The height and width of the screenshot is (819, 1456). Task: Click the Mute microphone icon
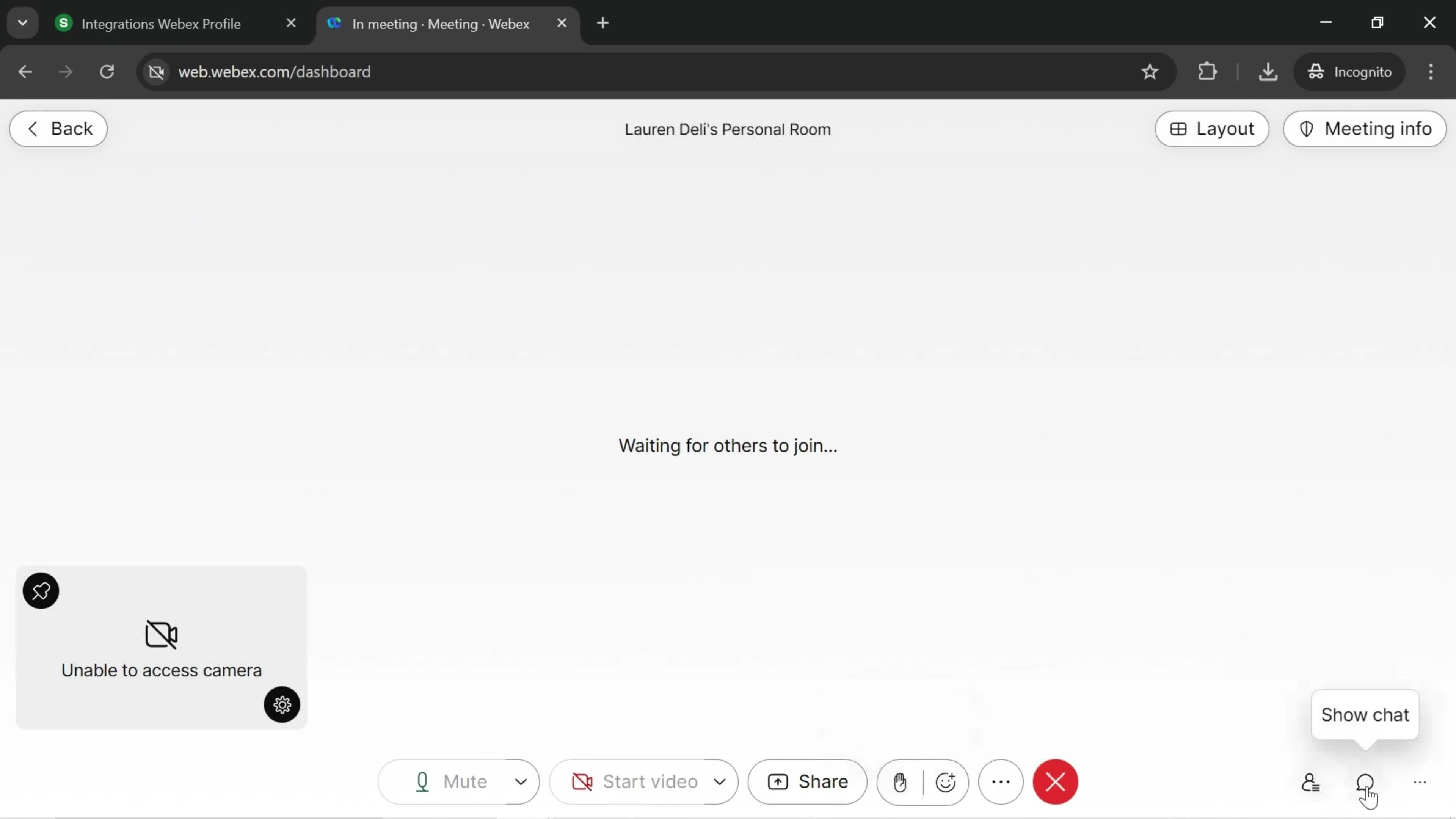[422, 782]
